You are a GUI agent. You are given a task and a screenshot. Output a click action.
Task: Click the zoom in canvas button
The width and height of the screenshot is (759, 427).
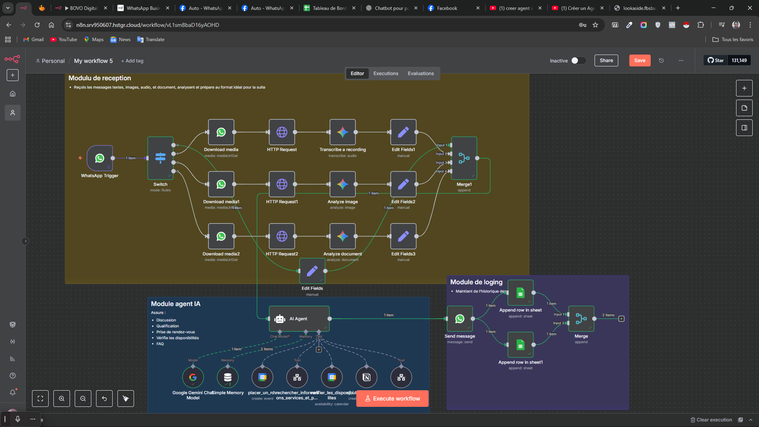(x=62, y=398)
